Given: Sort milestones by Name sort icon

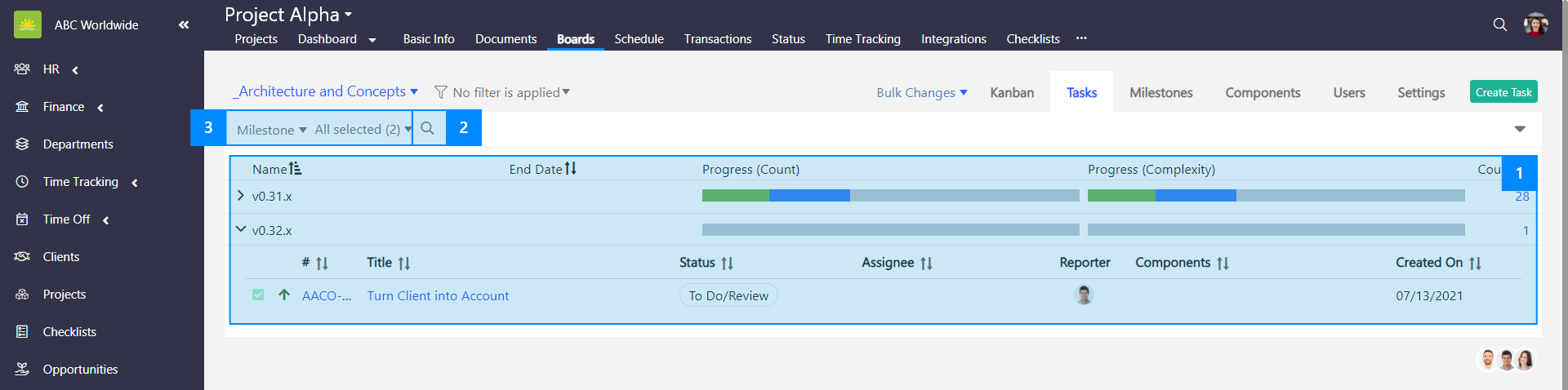Looking at the screenshot, I should [x=296, y=169].
